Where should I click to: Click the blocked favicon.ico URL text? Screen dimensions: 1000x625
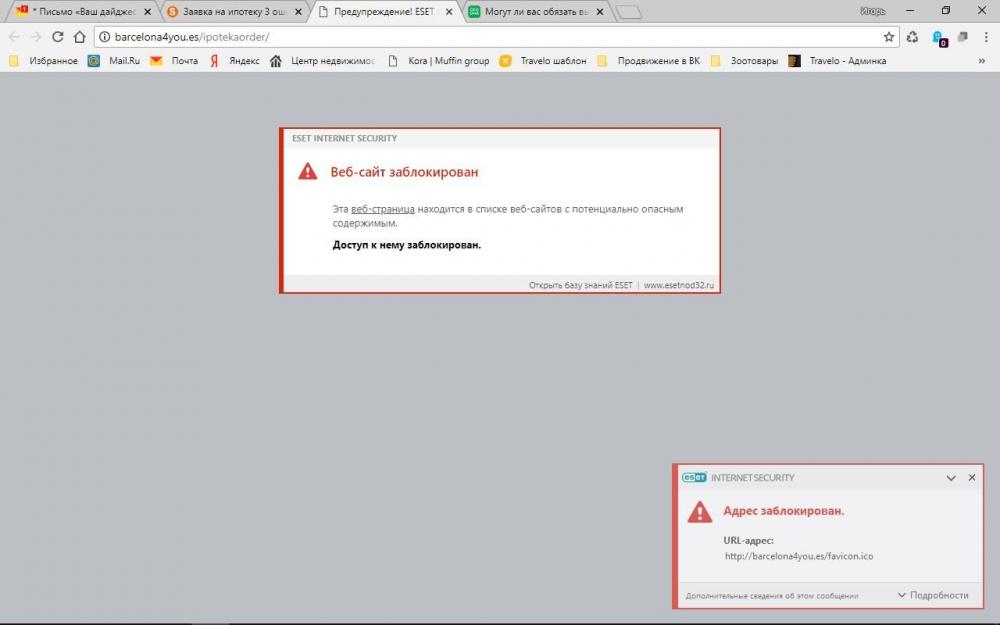click(799, 556)
